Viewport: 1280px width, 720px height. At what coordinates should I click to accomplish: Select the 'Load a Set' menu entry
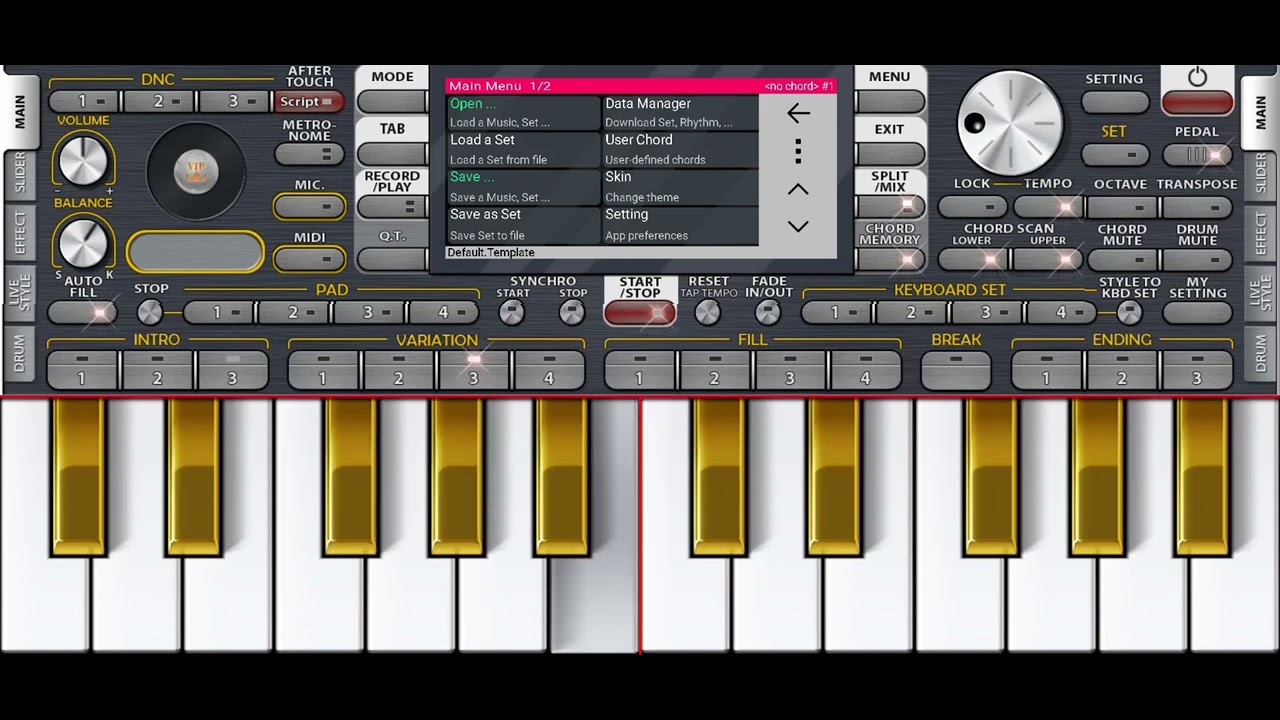point(522,149)
